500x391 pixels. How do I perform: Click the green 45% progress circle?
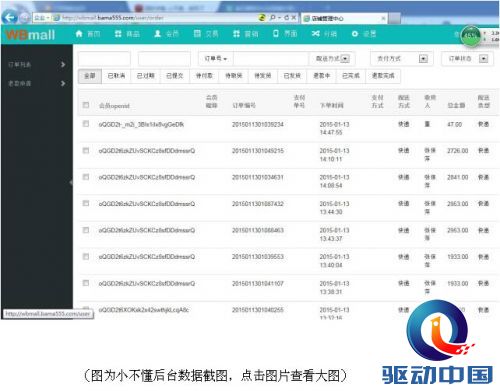[x=470, y=36]
